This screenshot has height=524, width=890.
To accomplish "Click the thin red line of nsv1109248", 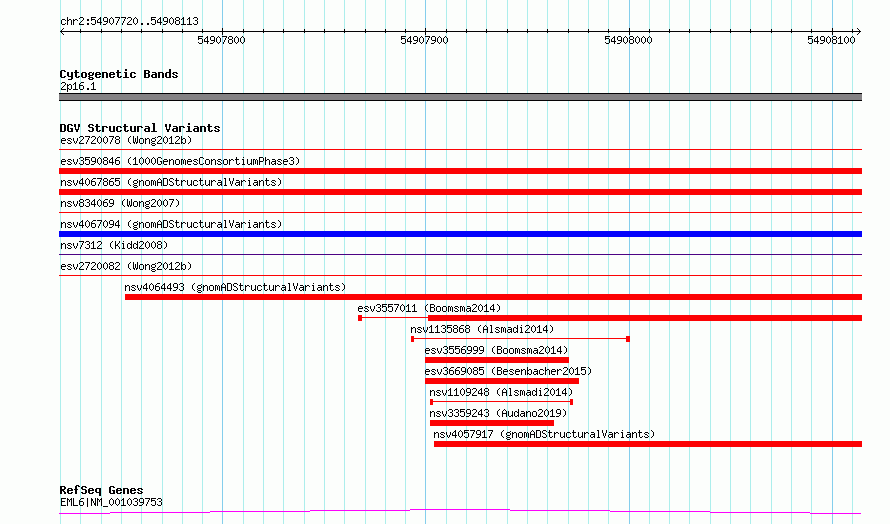I will [x=501, y=402].
